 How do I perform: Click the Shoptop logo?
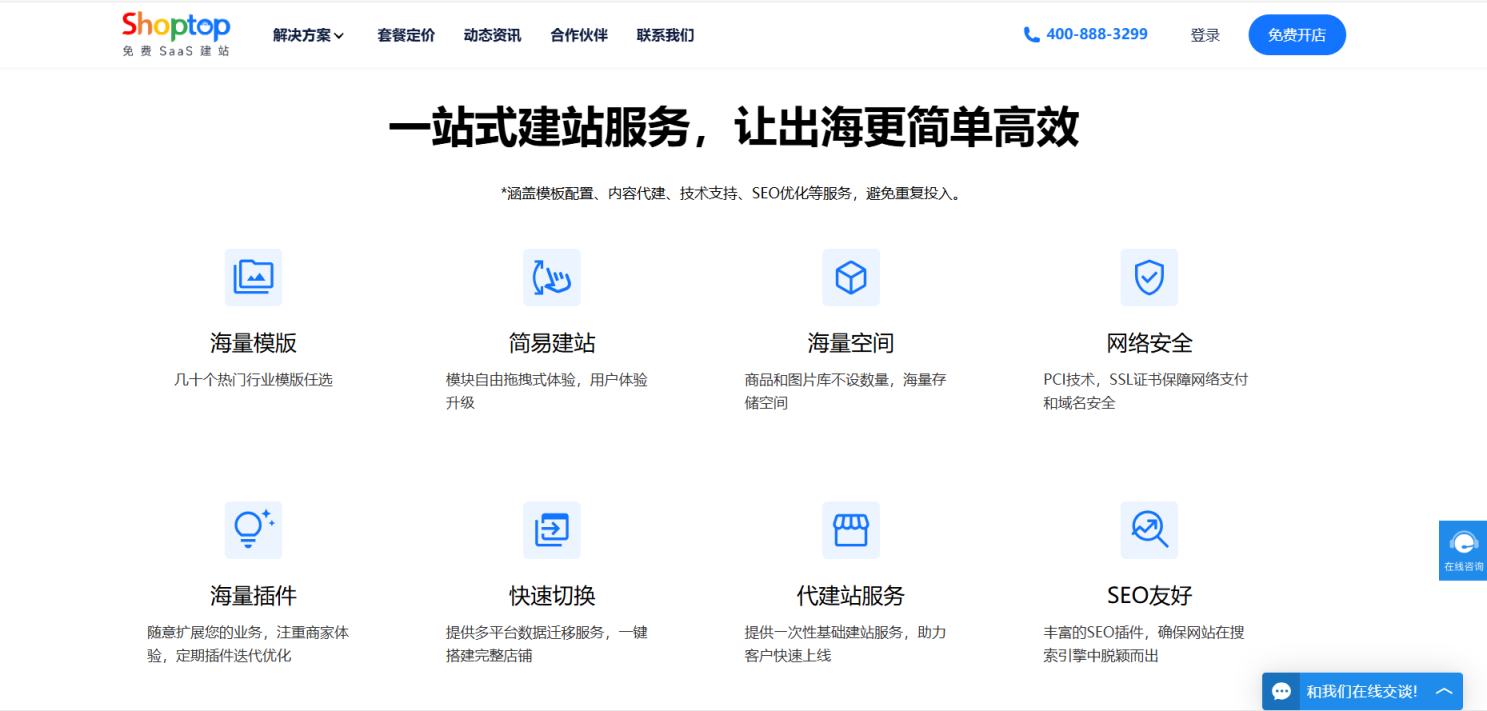176,34
